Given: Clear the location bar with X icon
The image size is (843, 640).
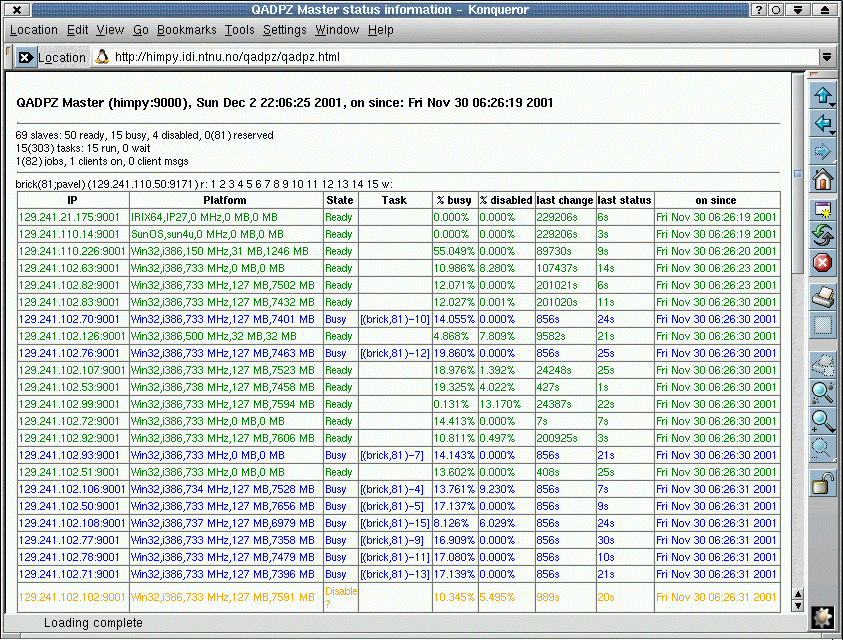Looking at the screenshot, I should [x=25, y=57].
